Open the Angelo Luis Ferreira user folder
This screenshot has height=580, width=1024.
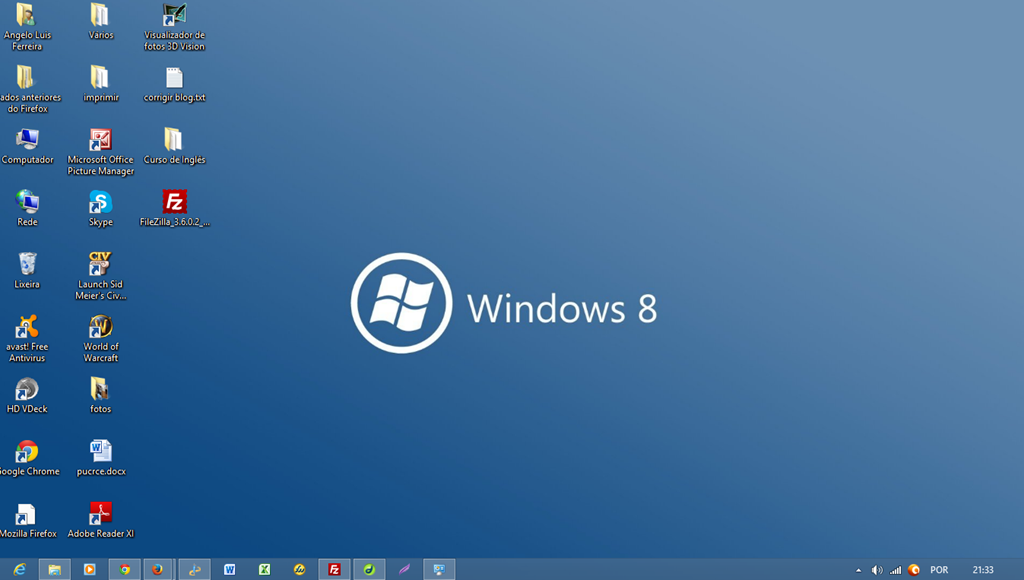tap(27, 26)
